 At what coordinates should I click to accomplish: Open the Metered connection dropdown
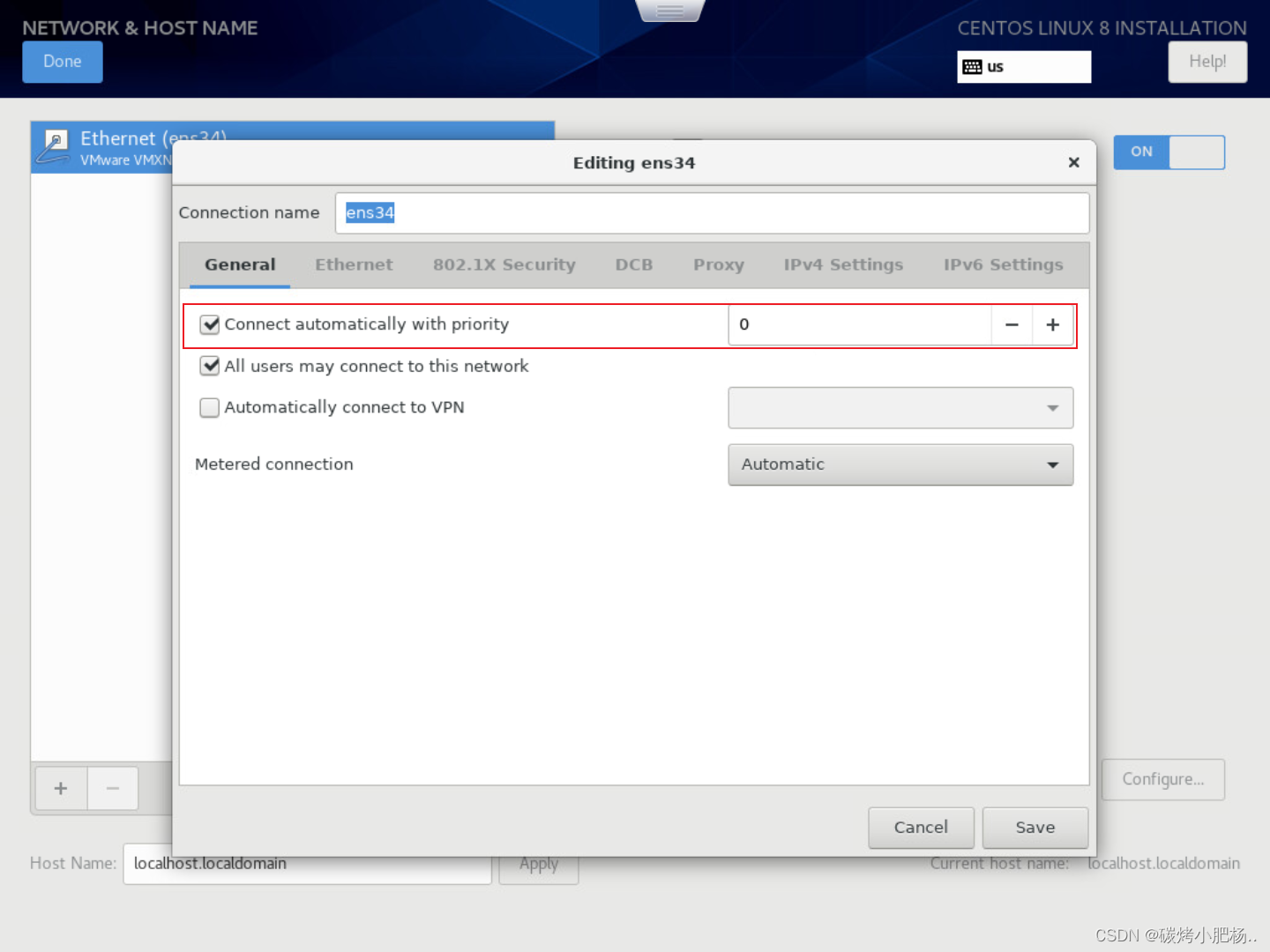pos(900,465)
